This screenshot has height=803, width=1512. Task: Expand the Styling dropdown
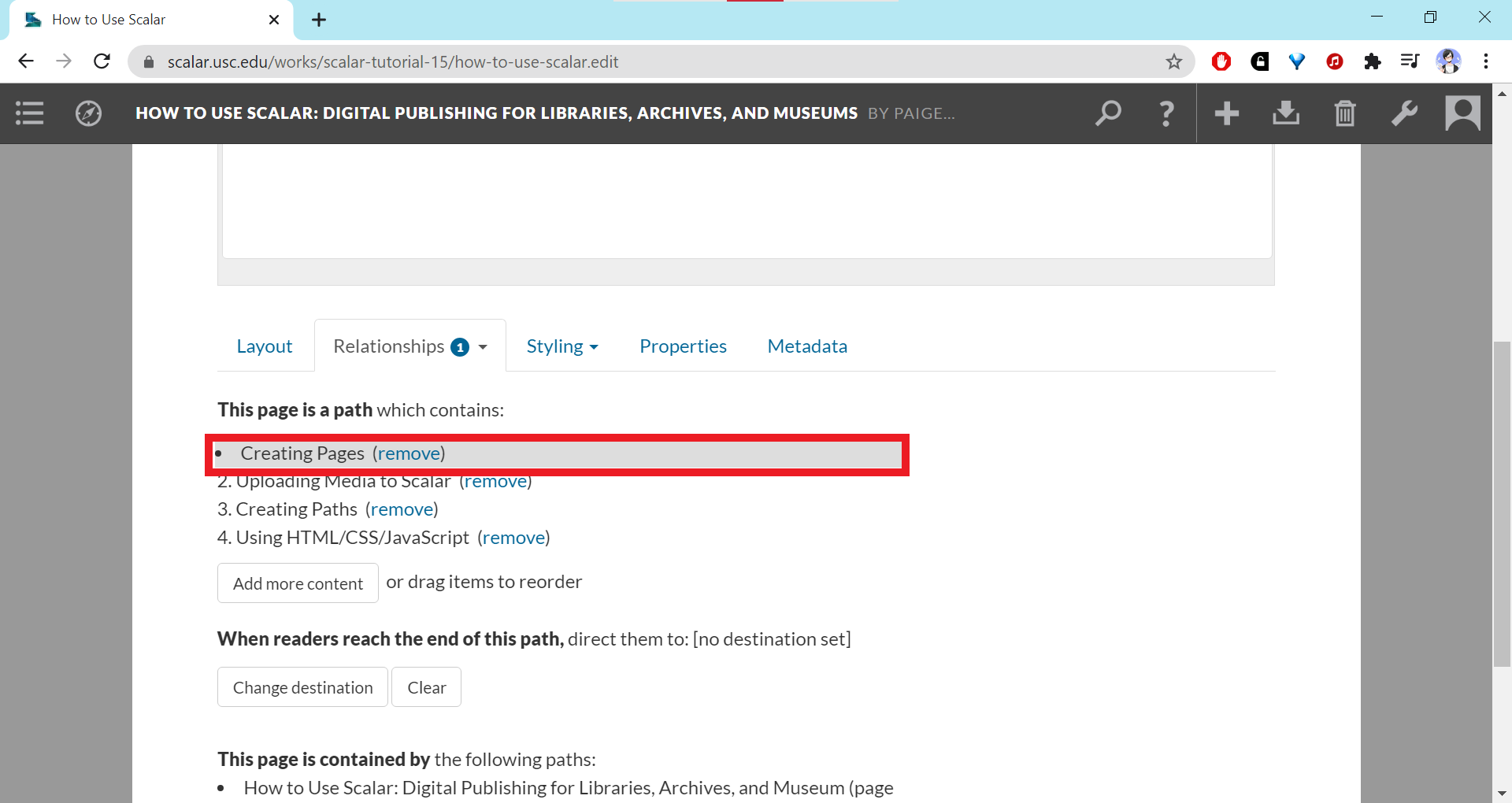[562, 346]
